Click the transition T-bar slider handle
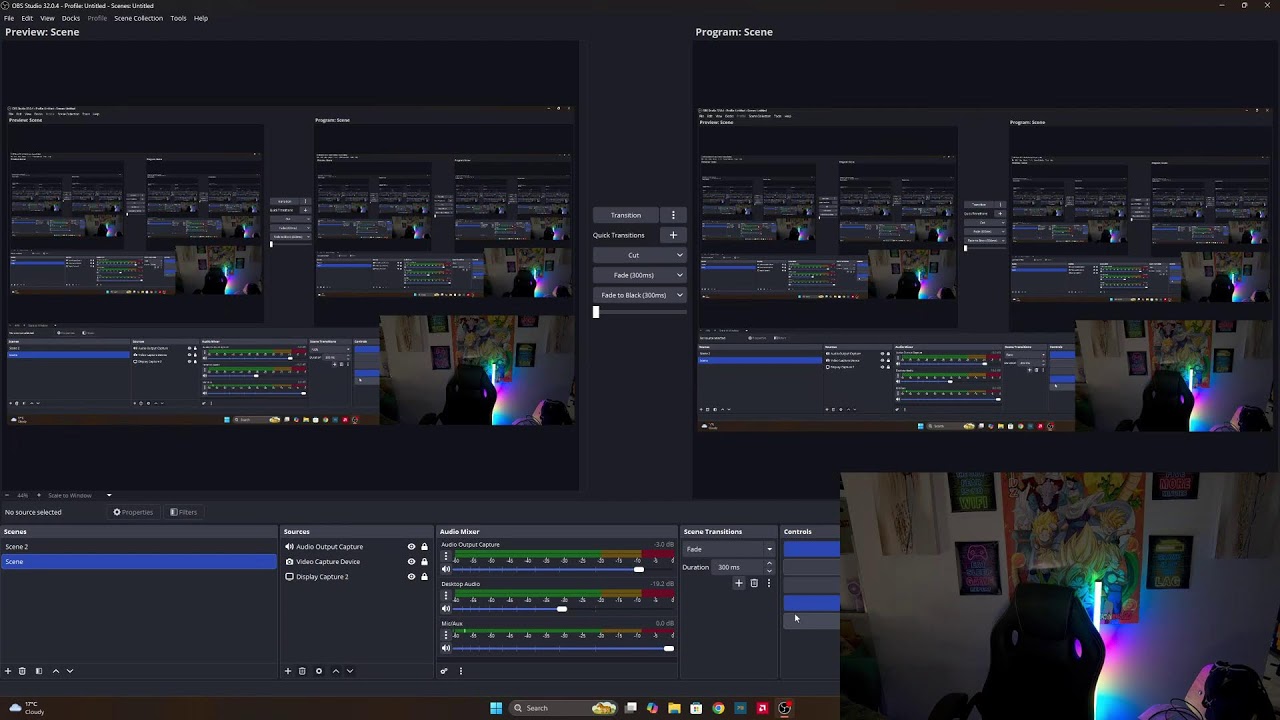Image resolution: width=1280 pixels, height=720 pixels. click(x=596, y=312)
